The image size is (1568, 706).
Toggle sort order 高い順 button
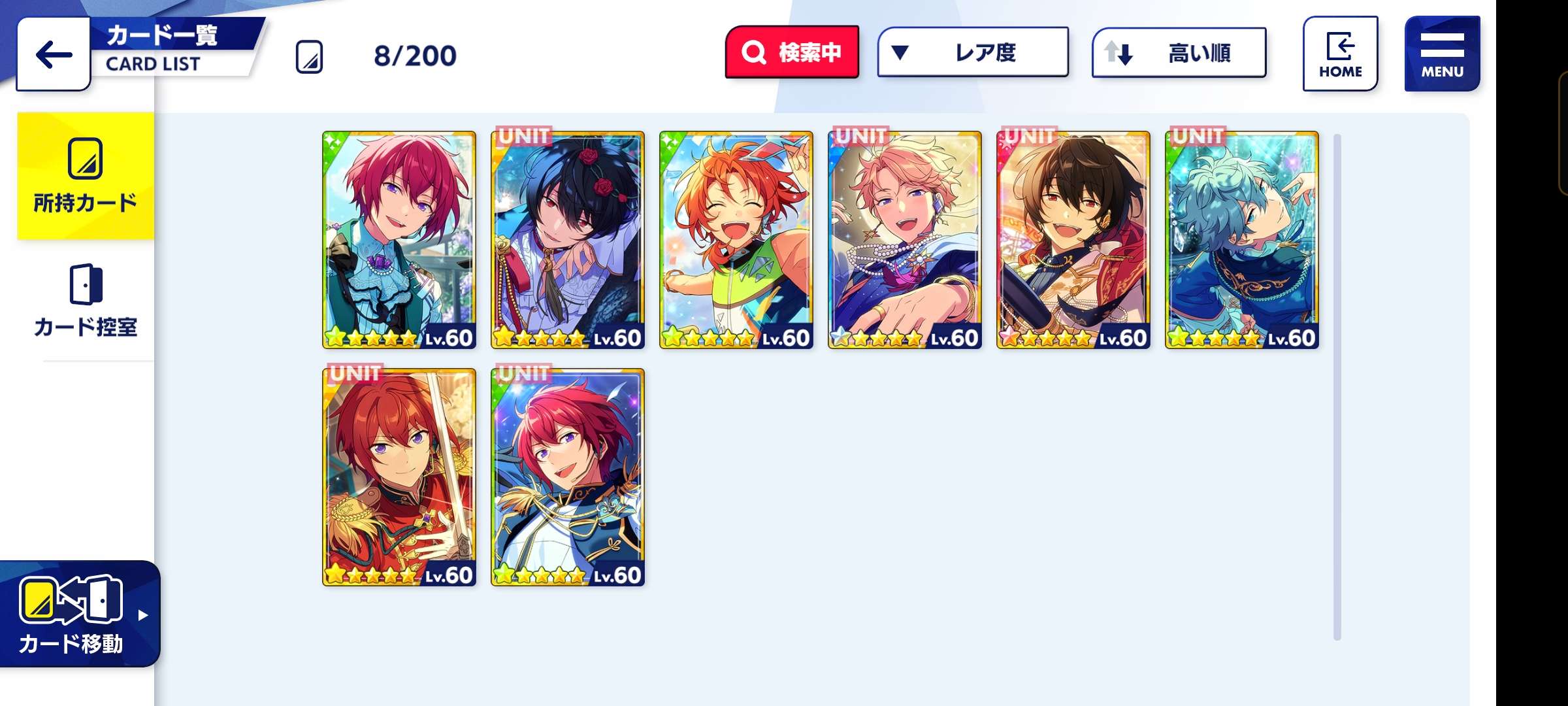(1179, 52)
